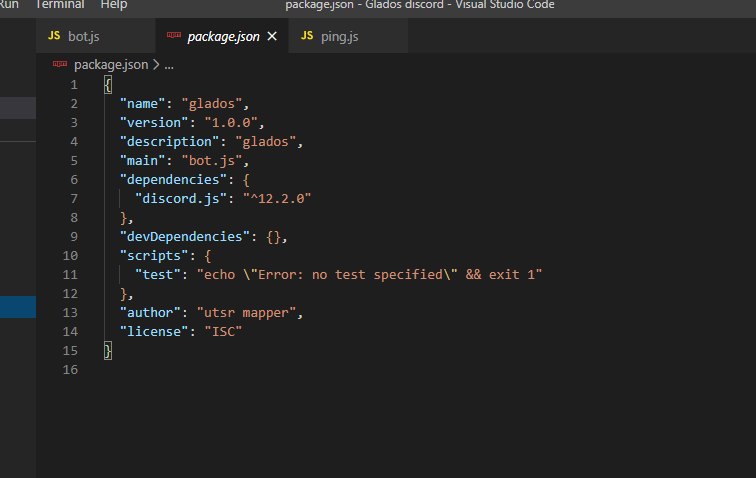The width and height of the screenshot is (756, 478).
Task: Switch to the ping.js tab
Action: [x=348, y=36]
